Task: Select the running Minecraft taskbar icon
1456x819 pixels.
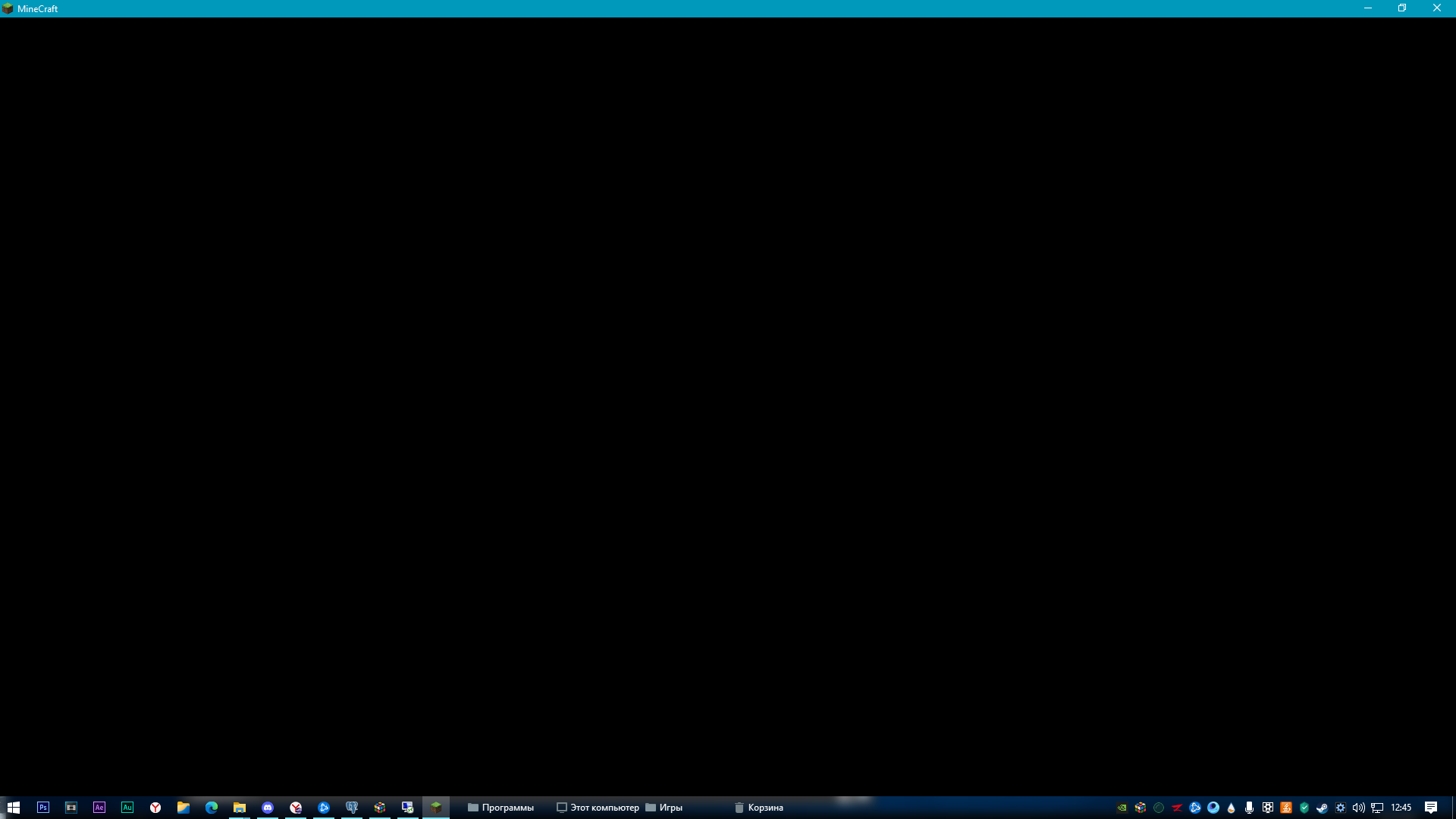Action: coord(436,808)
